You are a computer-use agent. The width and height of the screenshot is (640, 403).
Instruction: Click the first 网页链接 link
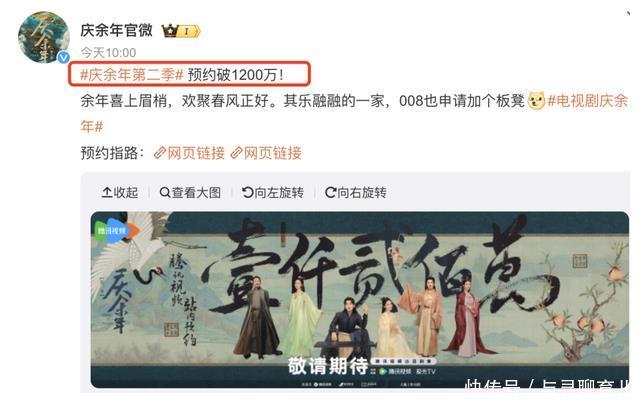pos(196,153)
